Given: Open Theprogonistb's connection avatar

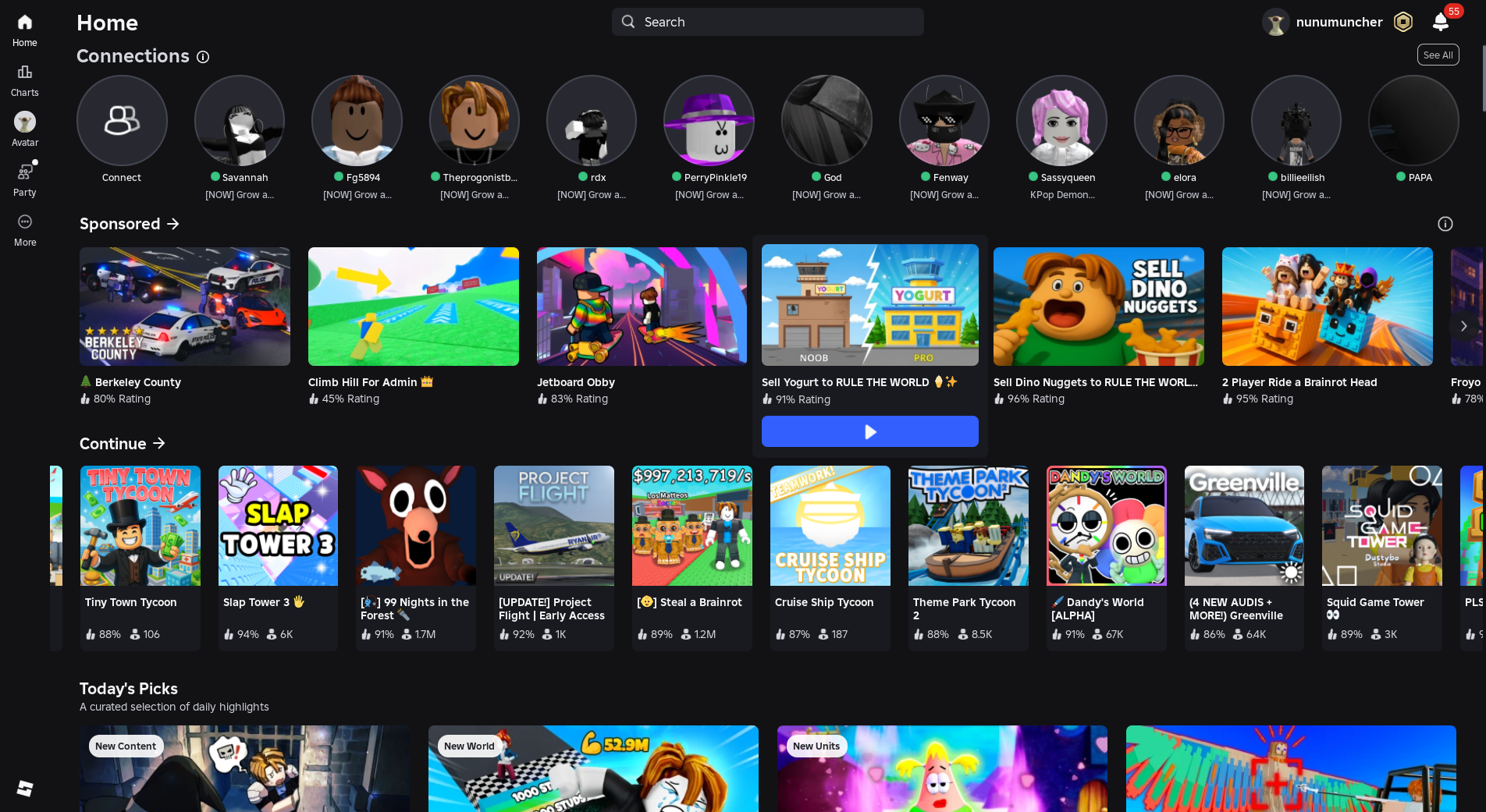Looking at the screenshot, I should (475, 120).
